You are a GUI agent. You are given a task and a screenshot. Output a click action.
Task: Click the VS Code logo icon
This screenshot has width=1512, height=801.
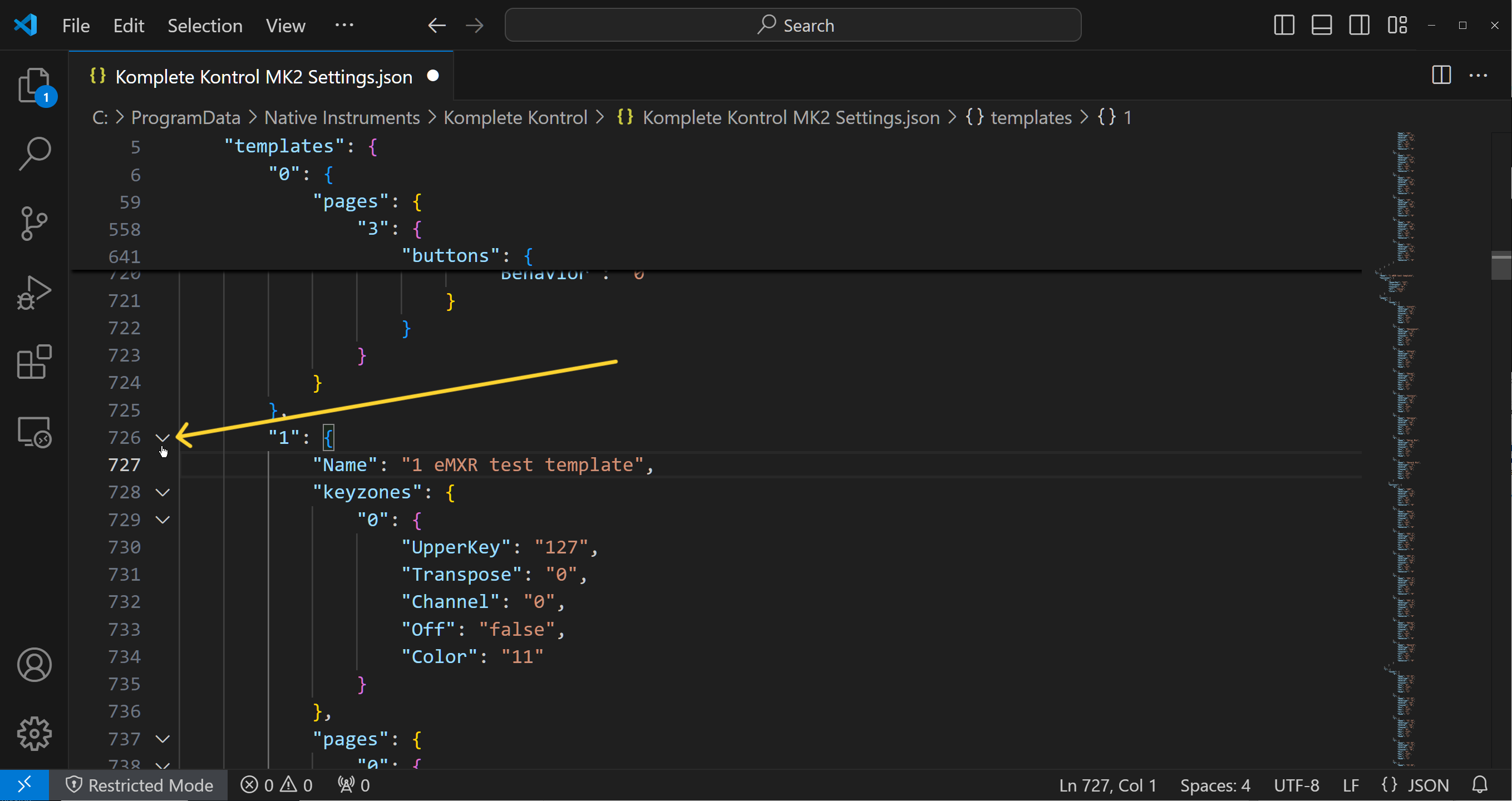(26, 25)
